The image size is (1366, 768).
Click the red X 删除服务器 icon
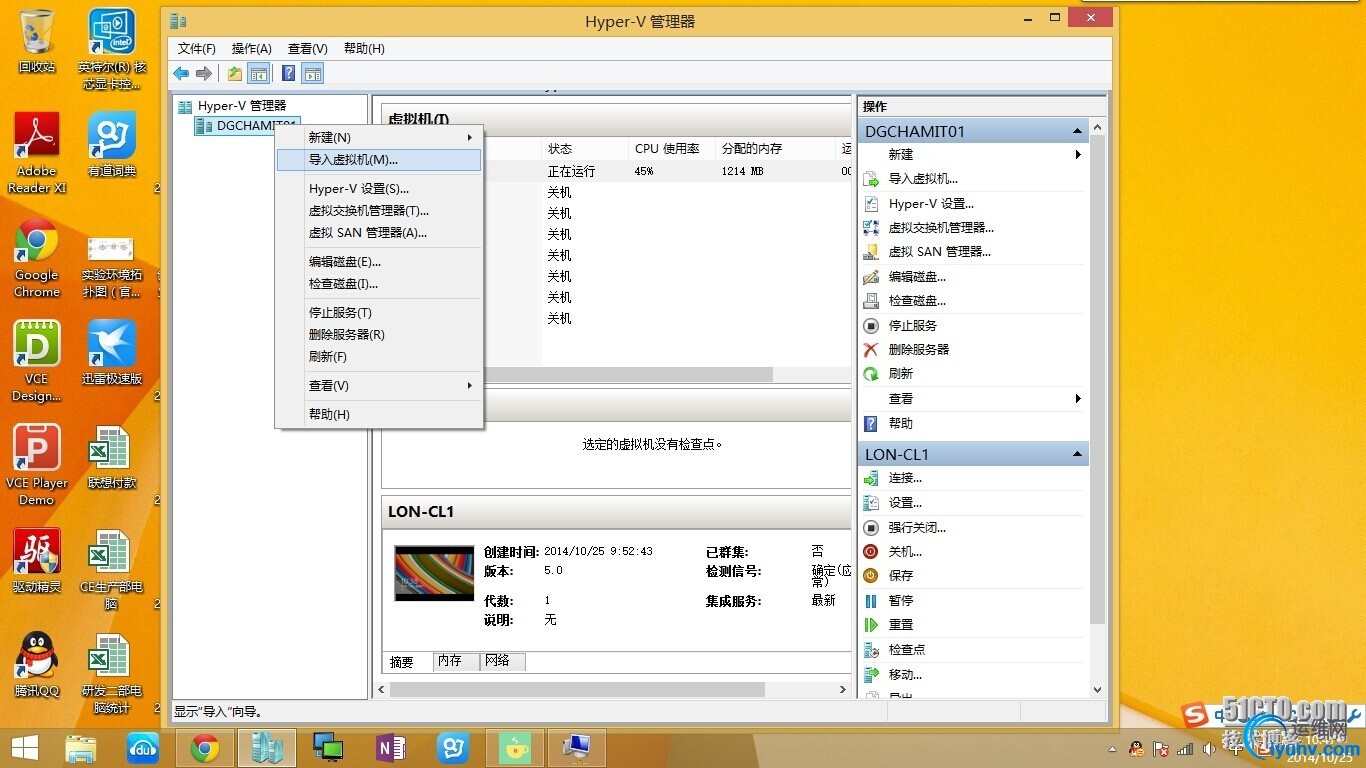pos(871,350)
